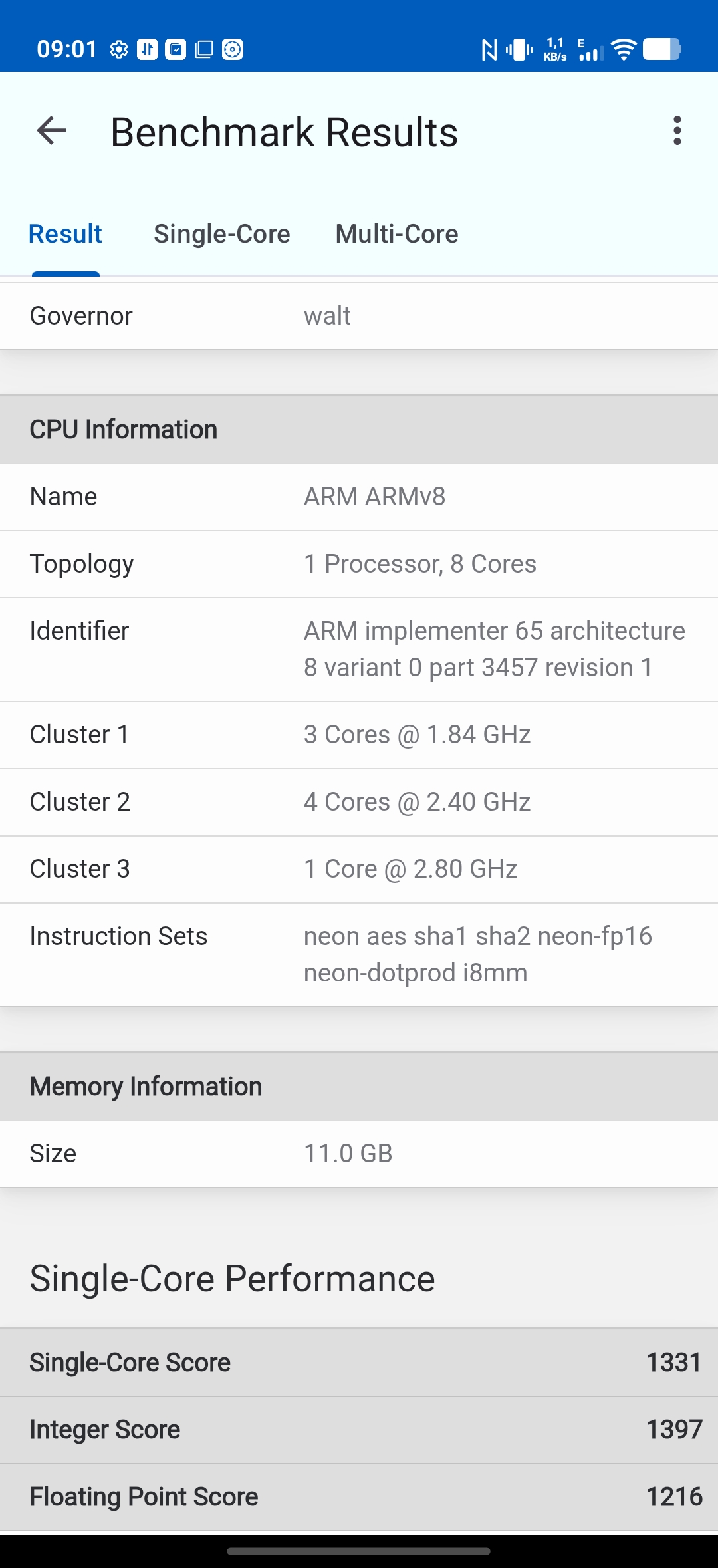The height and width of the screenshot is (1568, 718).
Task: Tap the Wi-Fi status bar icon
Action: [x=624, y=49]
